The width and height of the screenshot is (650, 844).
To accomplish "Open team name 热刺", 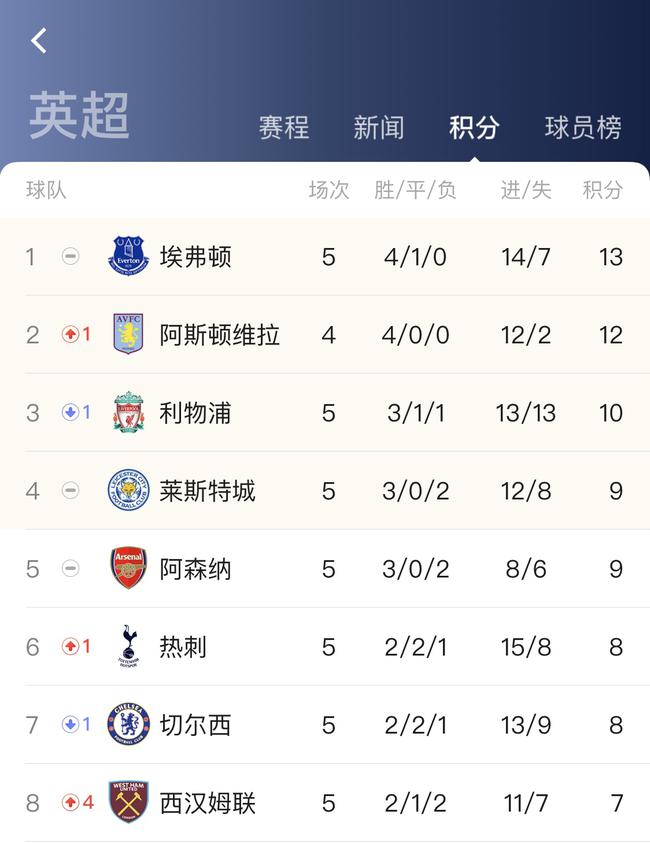I will click(x=183, y=646).
